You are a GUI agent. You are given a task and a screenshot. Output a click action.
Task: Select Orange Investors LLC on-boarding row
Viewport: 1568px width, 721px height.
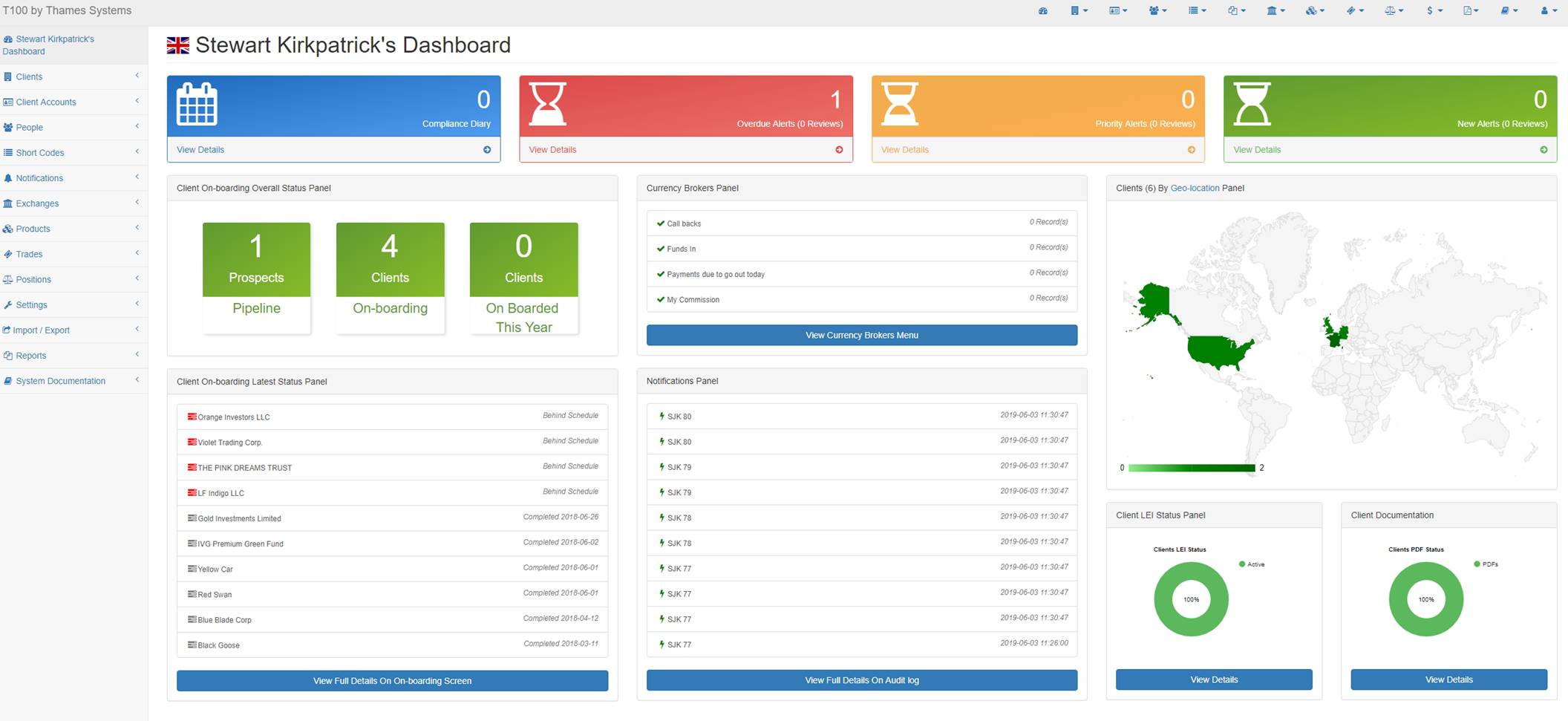point(234,417)
